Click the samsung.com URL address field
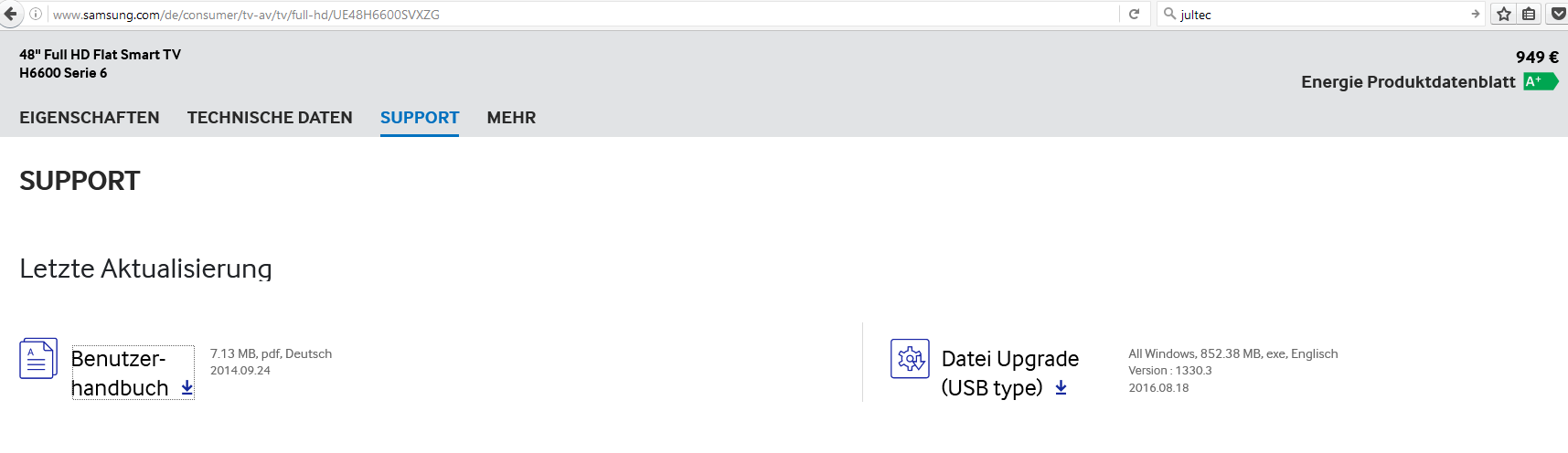Viewport: 1568px width, 453px height. pyautogui.click(x=549, y=15)
